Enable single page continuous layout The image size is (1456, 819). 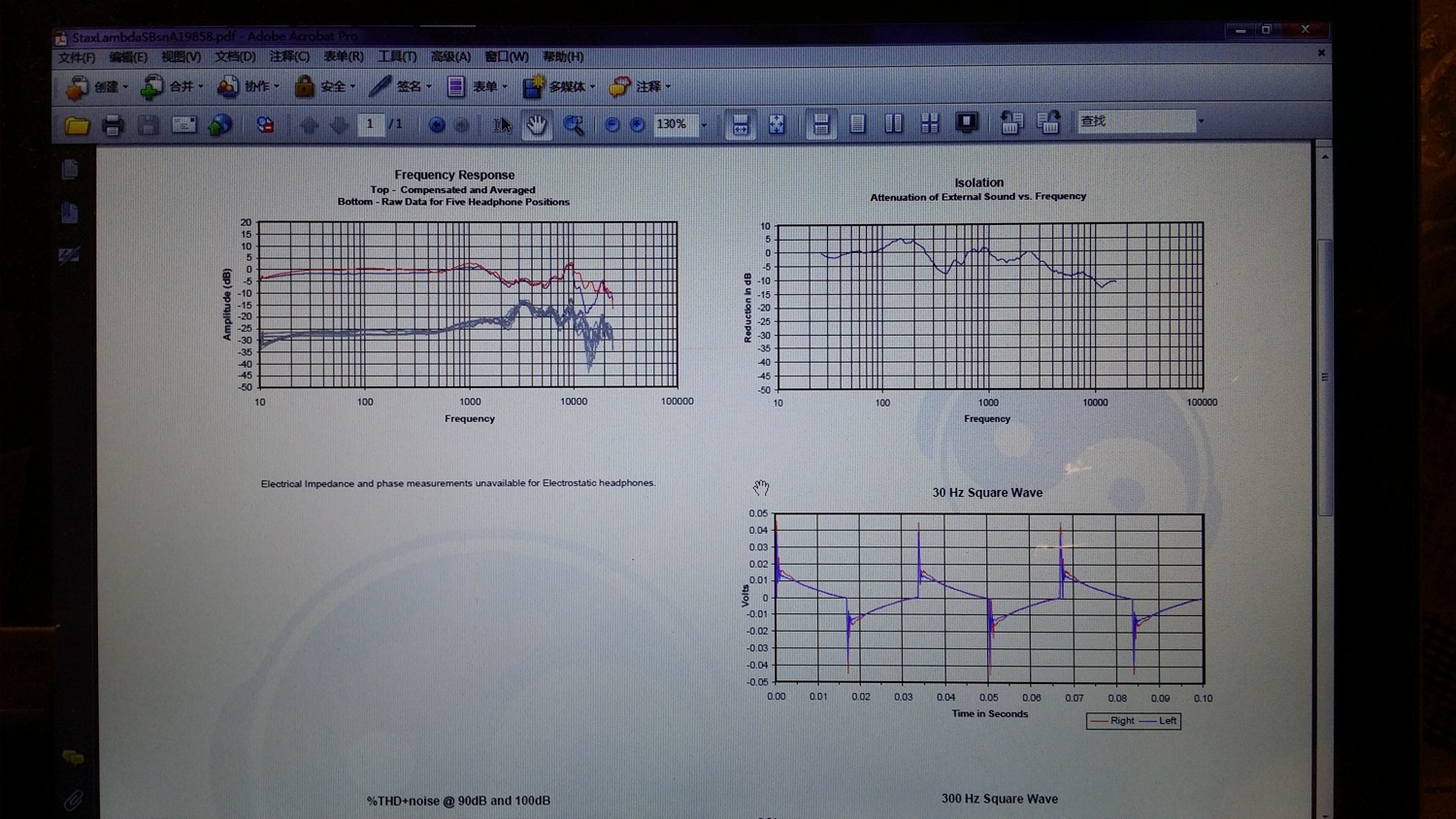tap(821, 123)
